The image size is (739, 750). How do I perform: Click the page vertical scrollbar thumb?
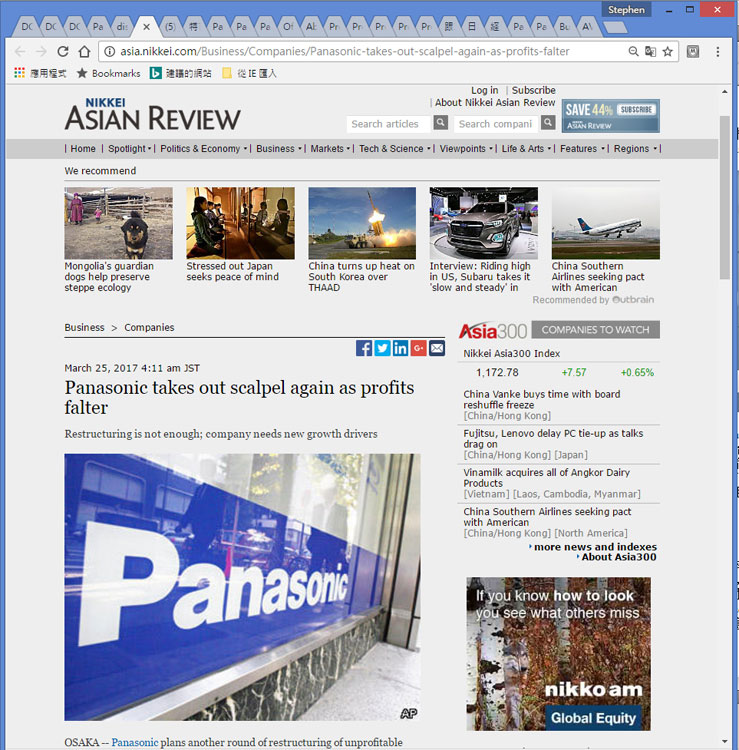click(x=725, y=197)
